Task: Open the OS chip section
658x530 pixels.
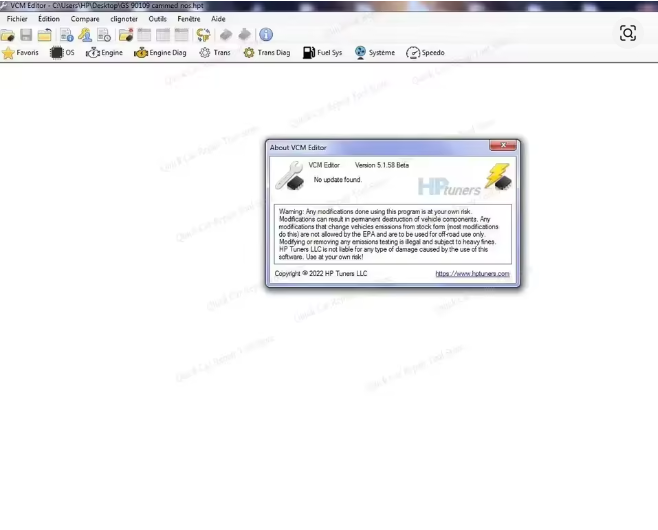Action: (x=63, y=53)
